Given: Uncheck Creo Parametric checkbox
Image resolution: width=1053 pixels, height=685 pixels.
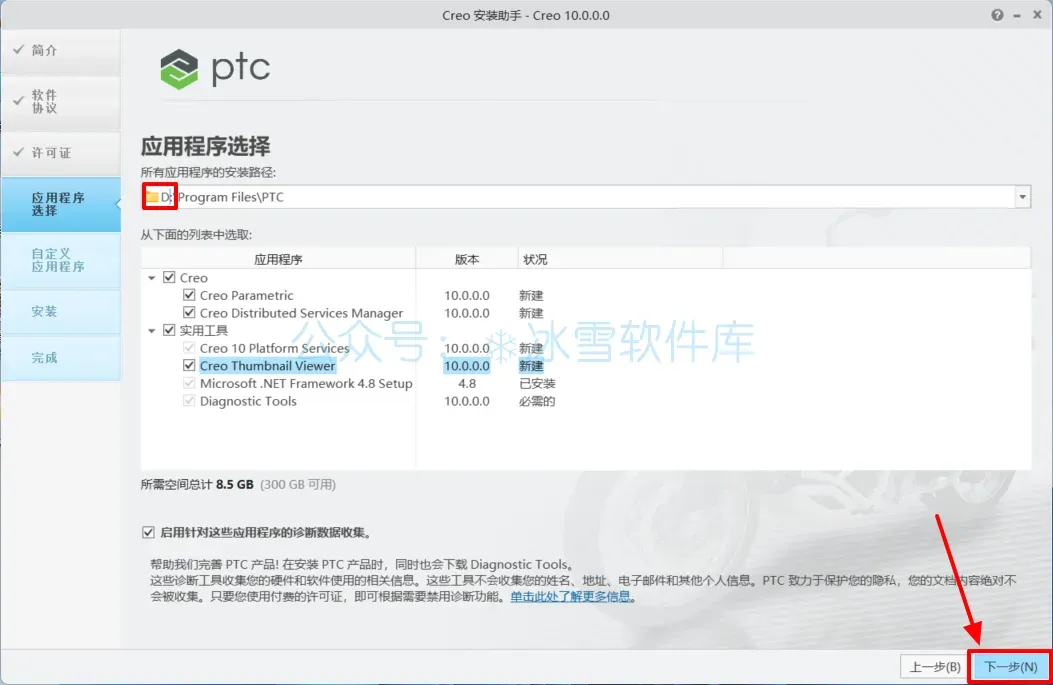Looking at the screenshot, I should point(189,295).
